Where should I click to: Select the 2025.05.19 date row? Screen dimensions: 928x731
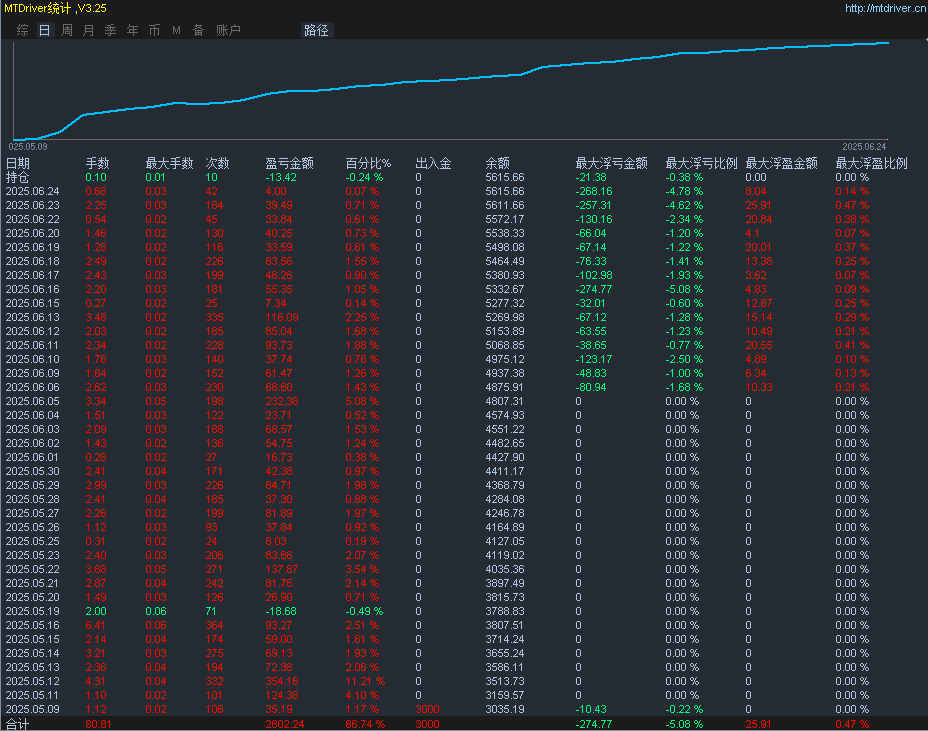pos(33,611)
